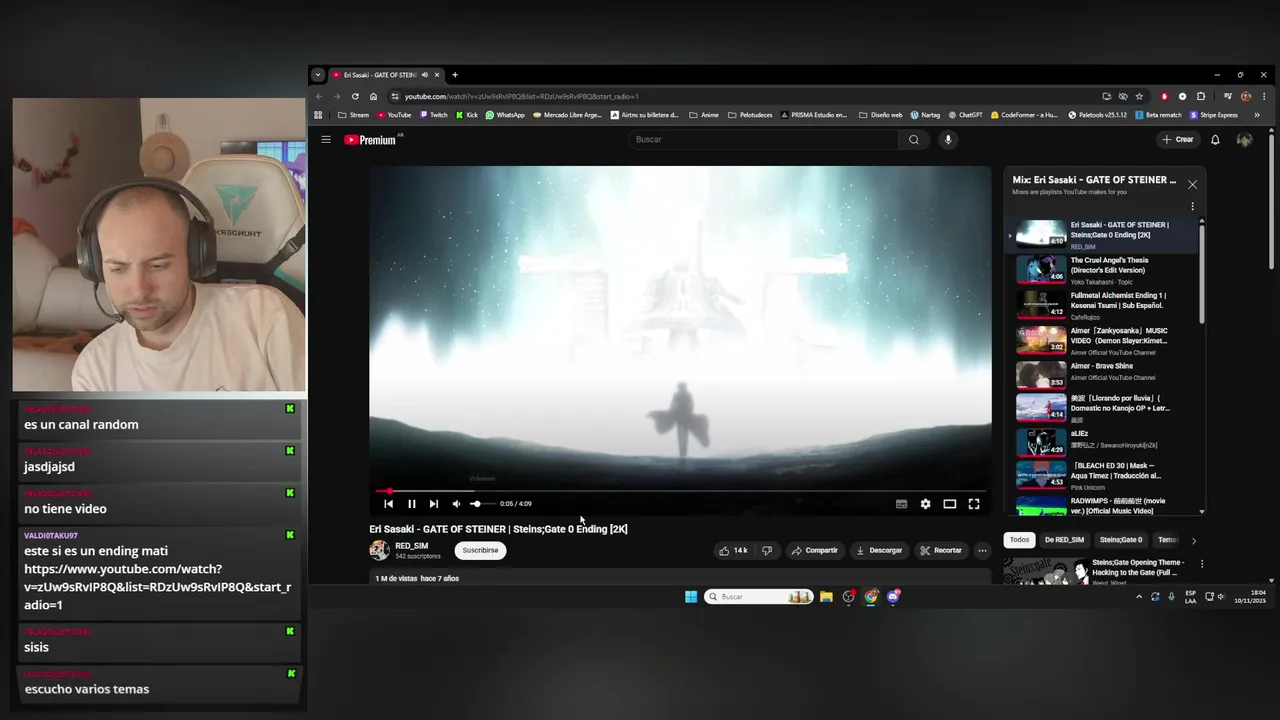Open the WhatsApp bookmark
The height and width of the screenshot is (720, 1280).
click(x=505, y=115)
